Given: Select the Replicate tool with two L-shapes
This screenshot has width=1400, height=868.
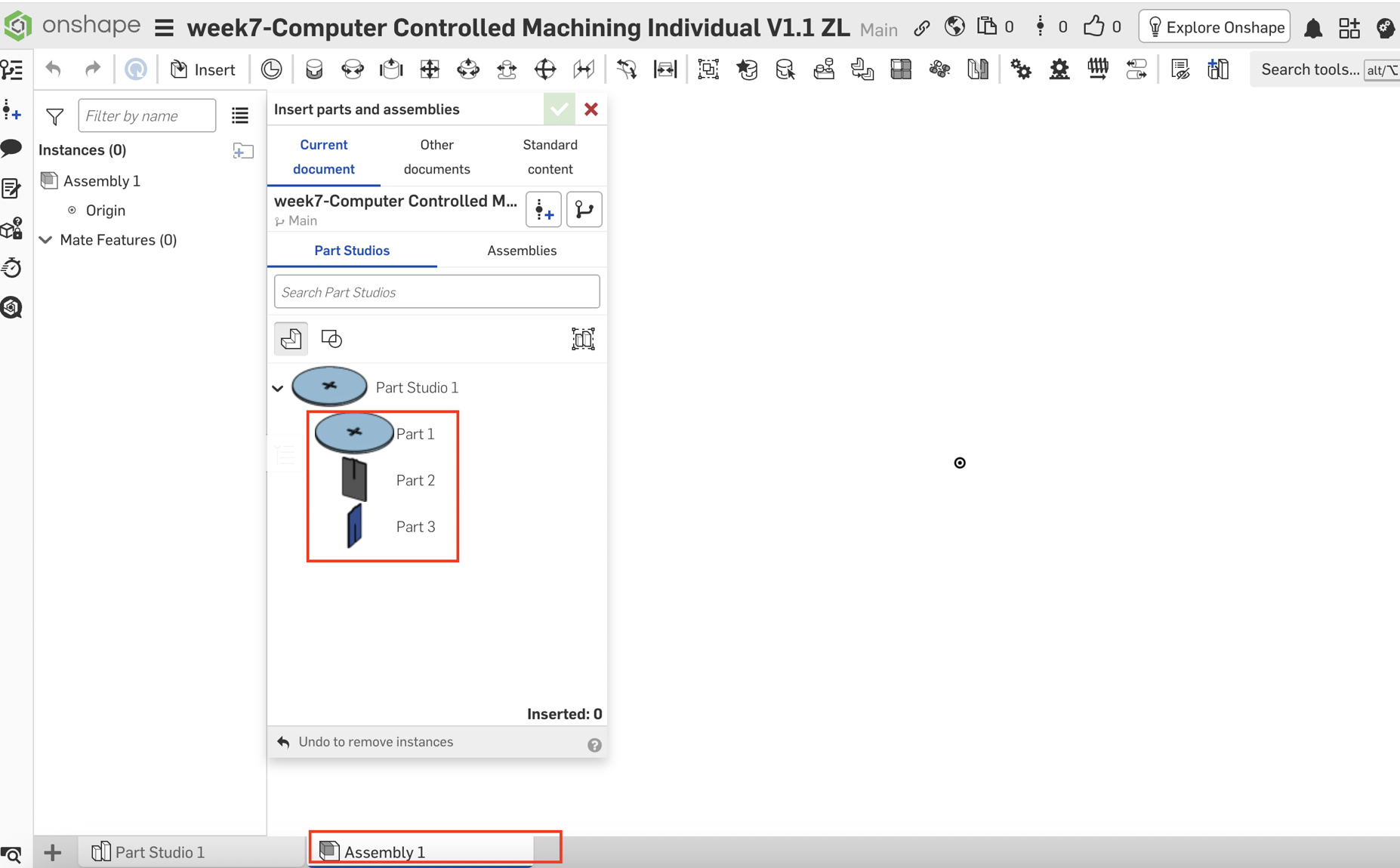Looking at the screenshot, I should click(862, 69).
